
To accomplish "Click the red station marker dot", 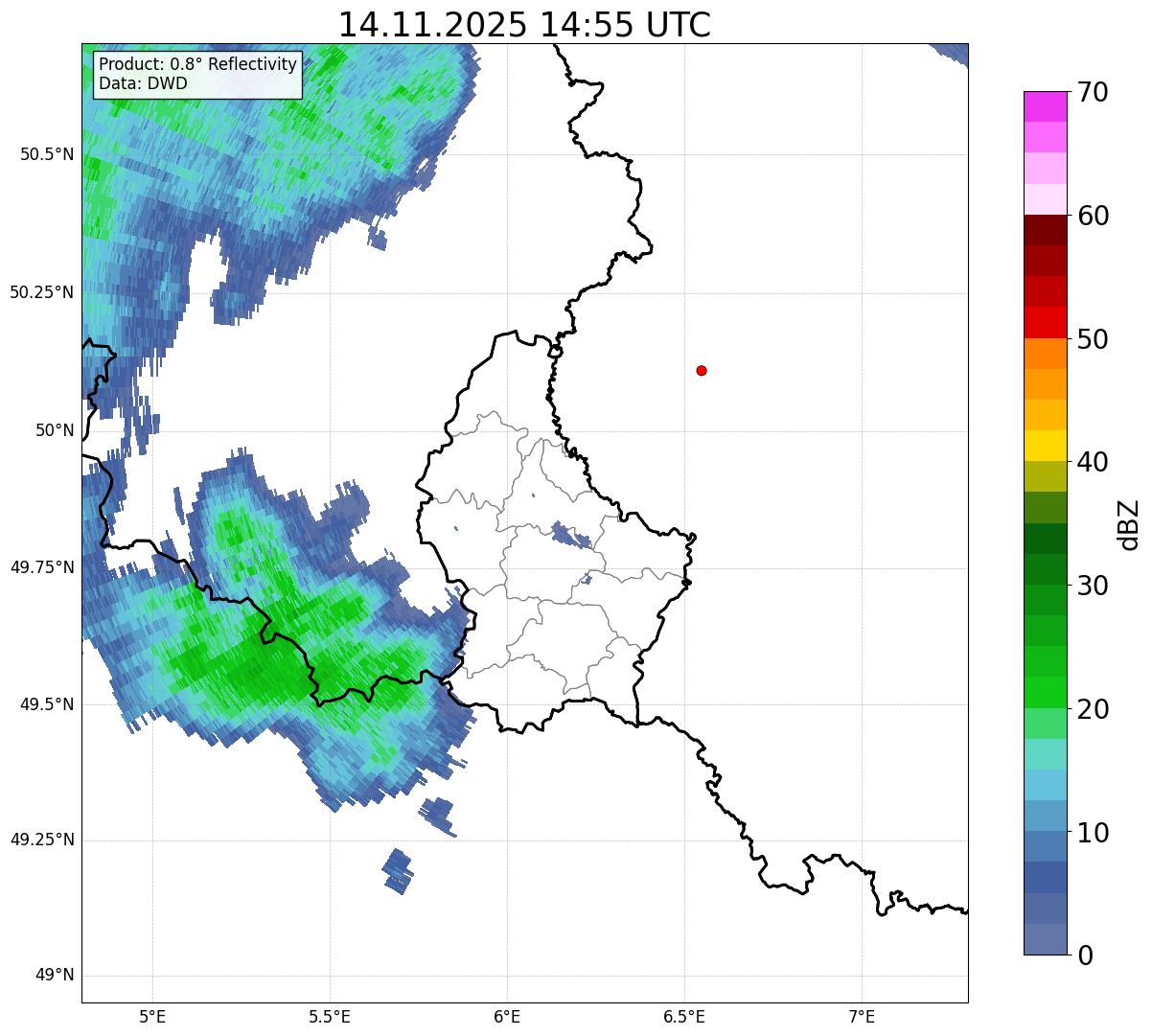I will 702,370.
